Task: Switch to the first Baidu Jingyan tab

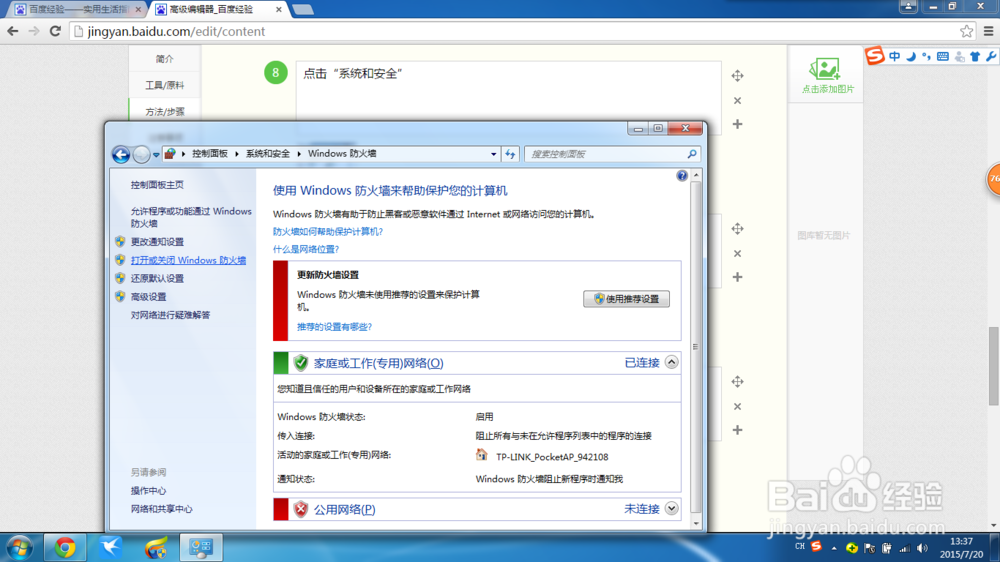Action: (76, 10)
